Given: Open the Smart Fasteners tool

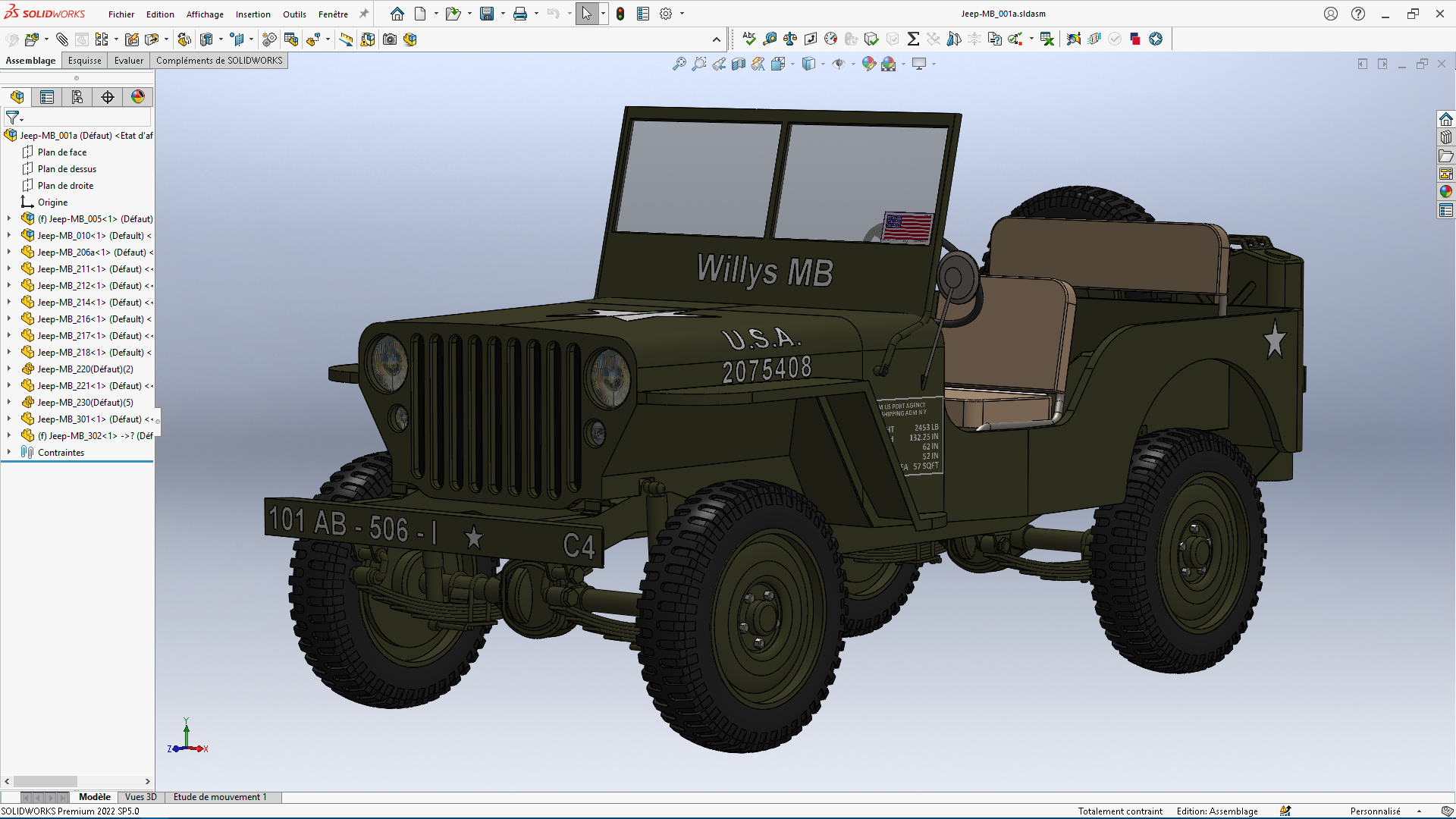Looking at the screenshot, I should (x=132, y=39).
